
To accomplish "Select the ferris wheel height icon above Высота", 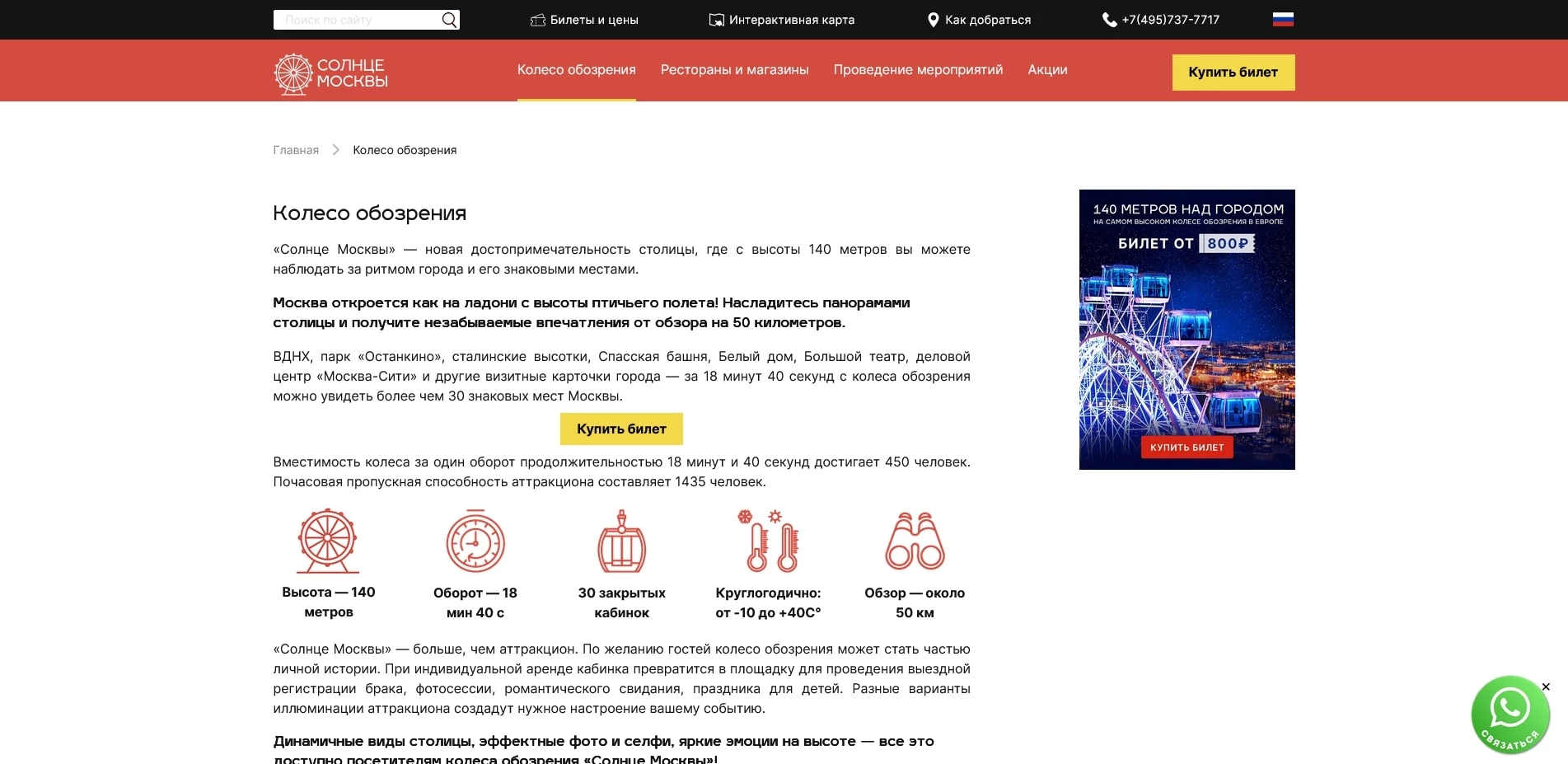I will 327,540.
